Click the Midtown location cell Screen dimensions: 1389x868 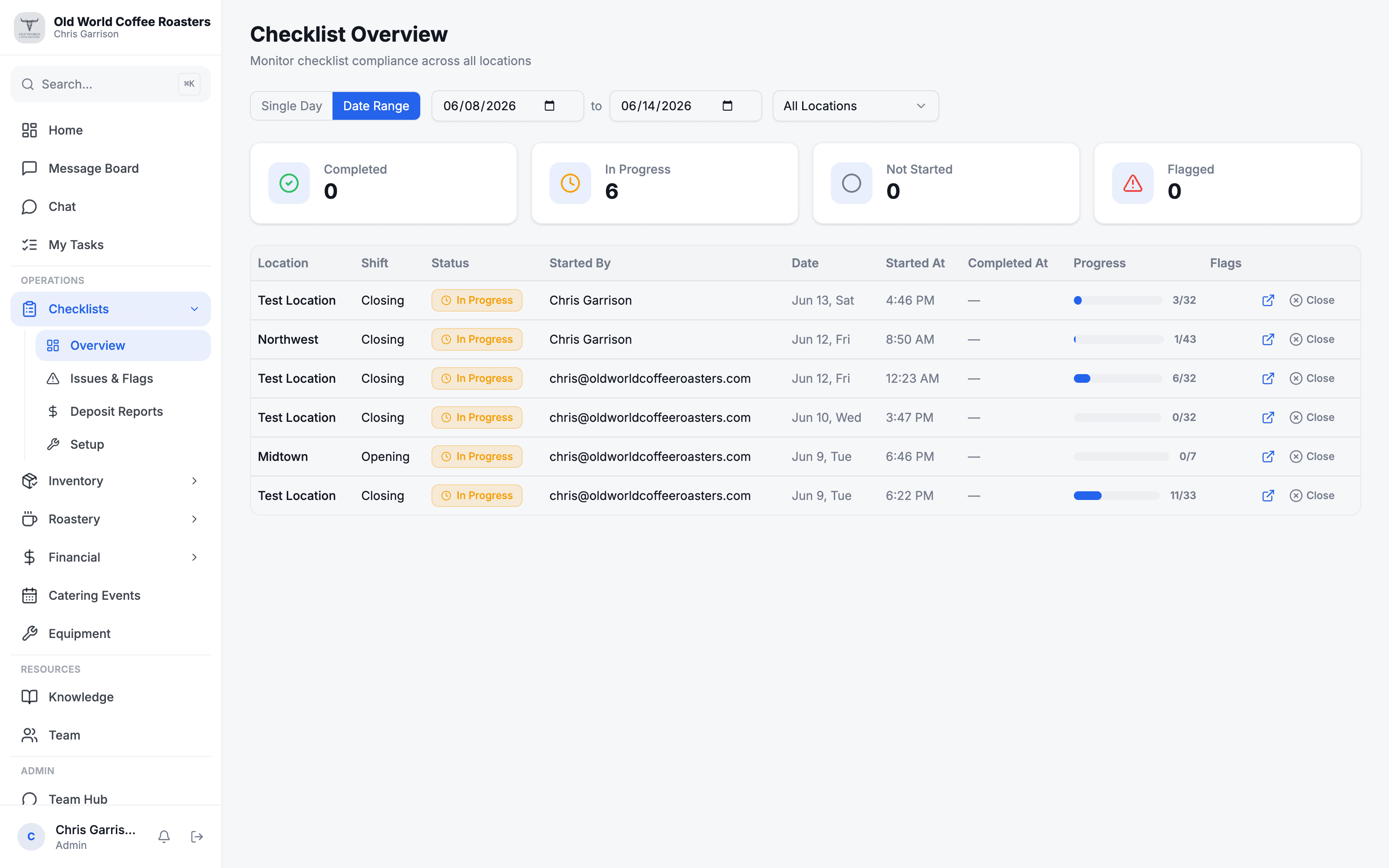pos(283,457)
